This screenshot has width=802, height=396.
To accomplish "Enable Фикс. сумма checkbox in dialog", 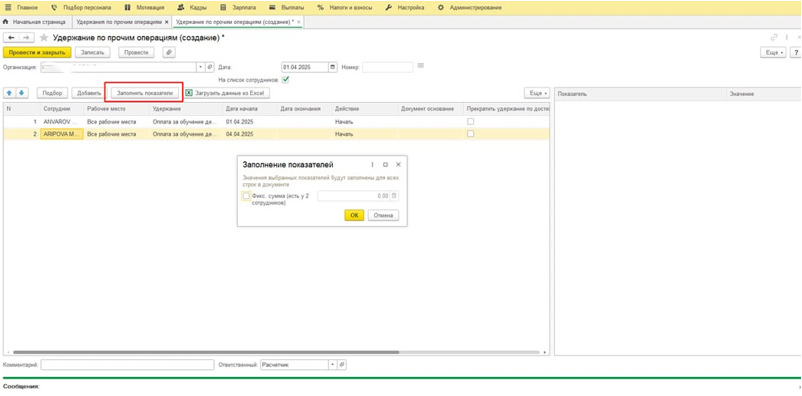I will point(247,196).
